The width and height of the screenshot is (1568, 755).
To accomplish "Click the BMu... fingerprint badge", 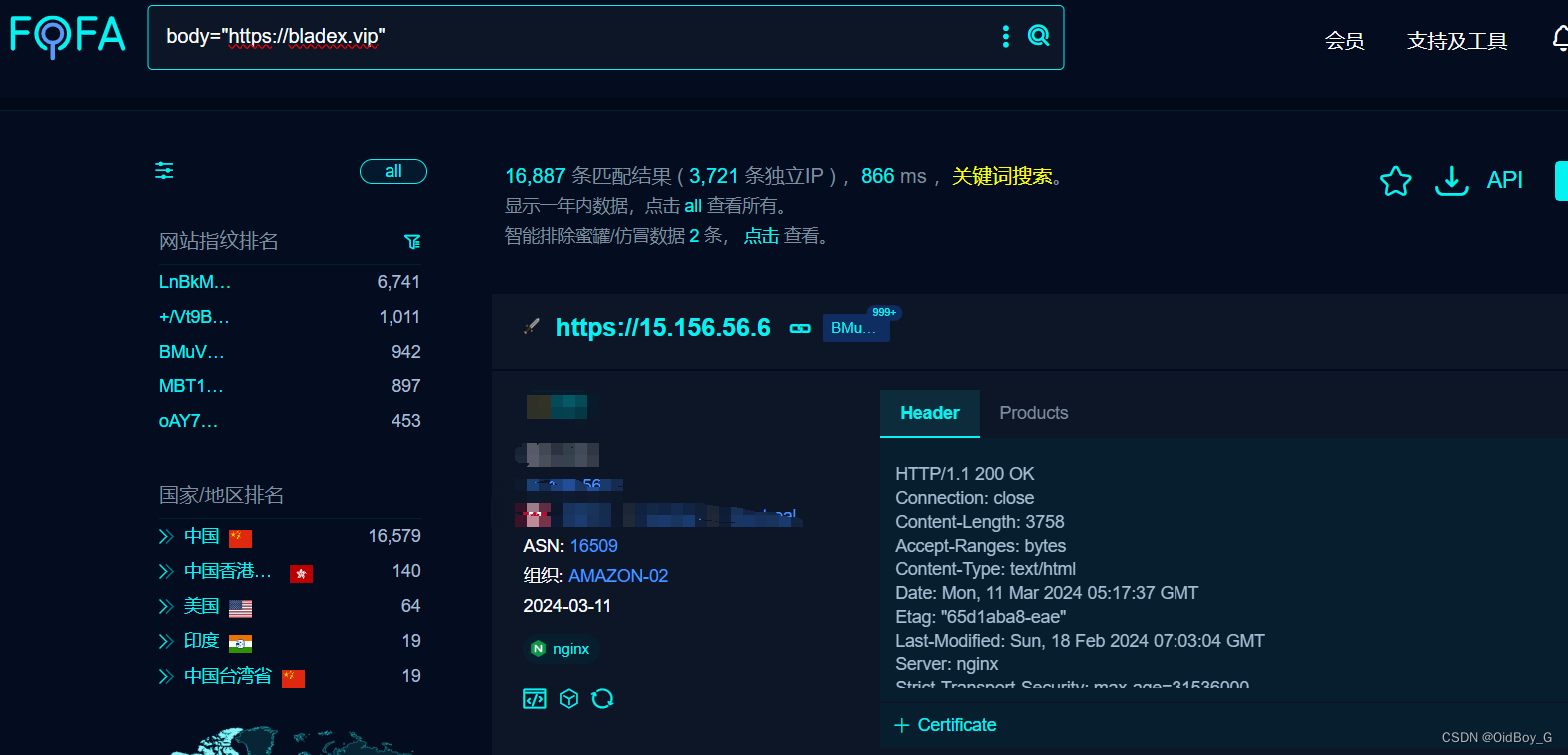I will pyautogui.click(x=855, y=328).
